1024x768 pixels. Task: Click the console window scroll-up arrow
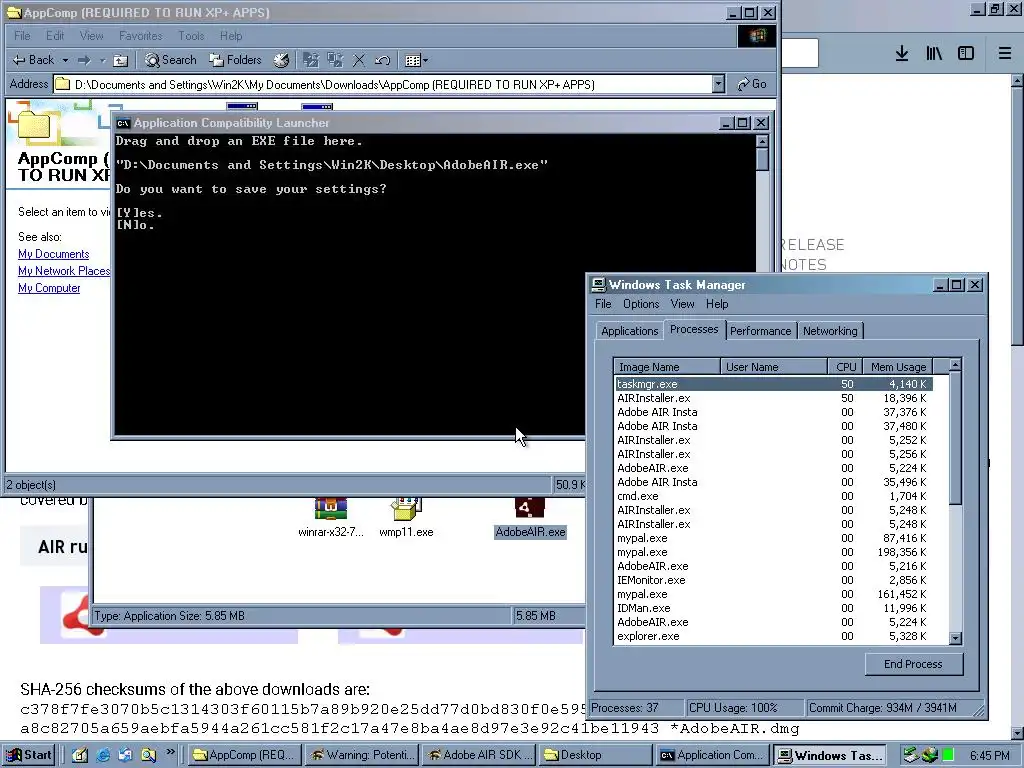click(762, 142)
